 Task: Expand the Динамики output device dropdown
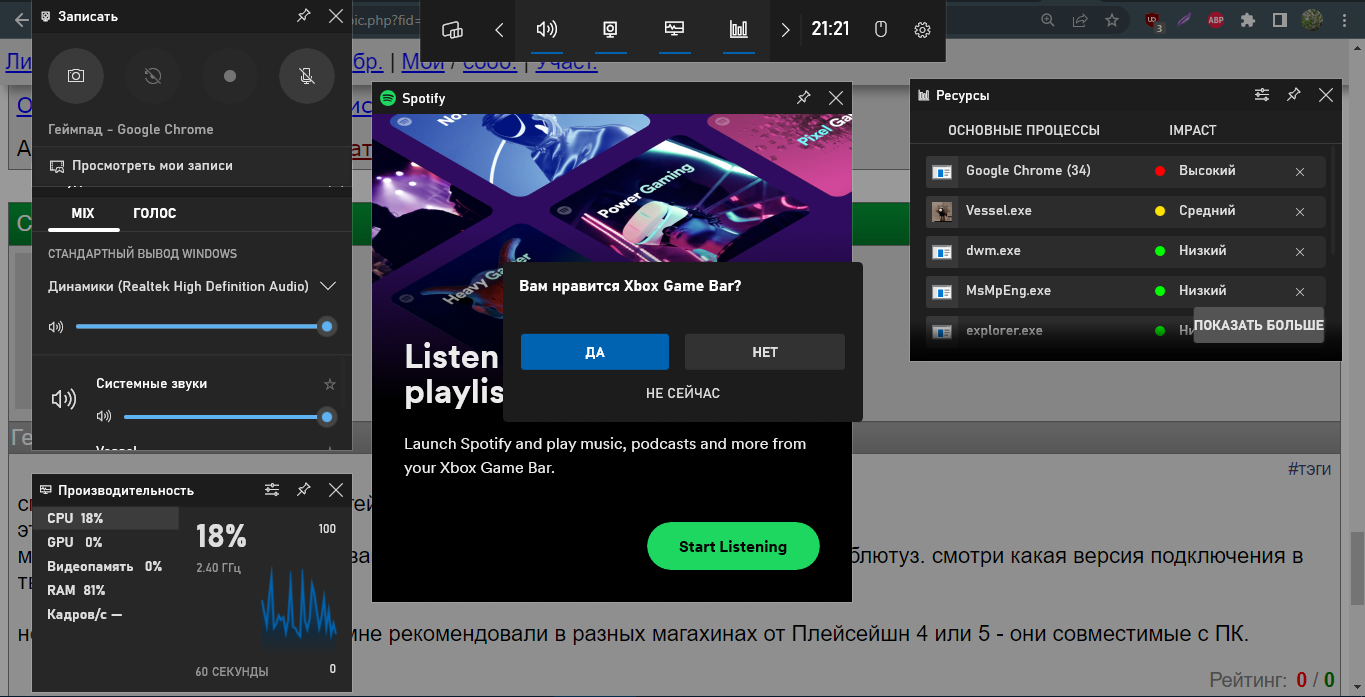[x=327, y=286]
